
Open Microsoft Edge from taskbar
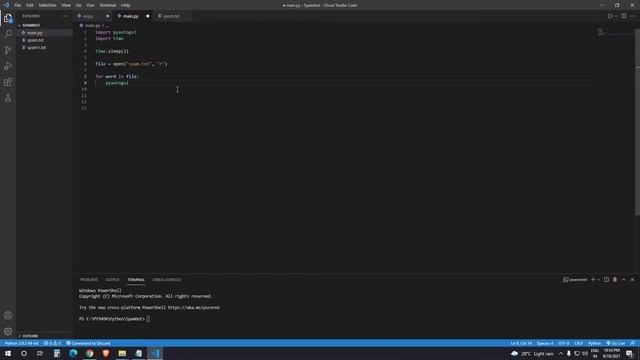tap(73, 353)
